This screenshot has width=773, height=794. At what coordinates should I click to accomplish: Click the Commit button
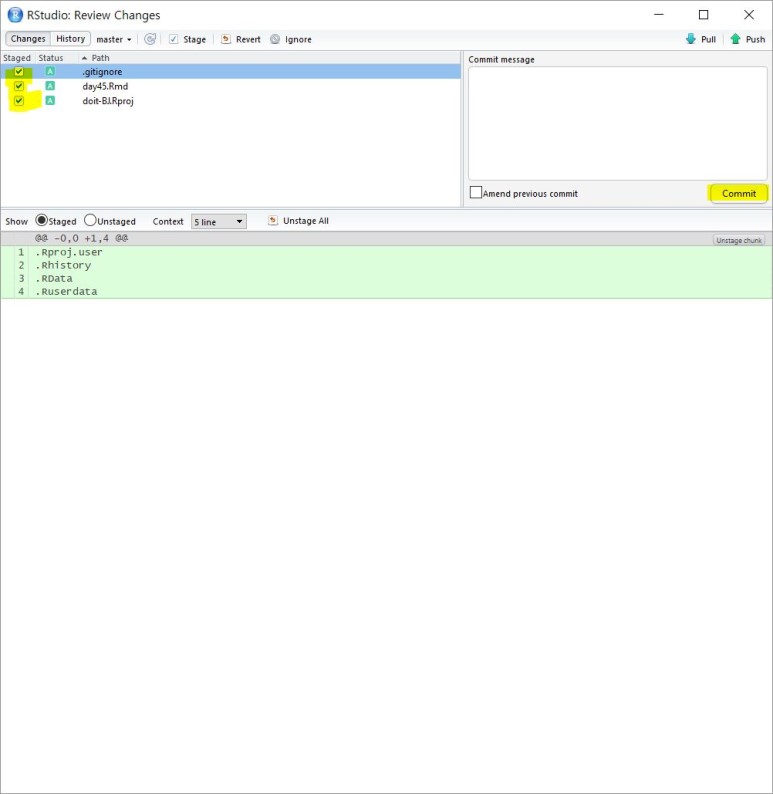tap(739, 193)
